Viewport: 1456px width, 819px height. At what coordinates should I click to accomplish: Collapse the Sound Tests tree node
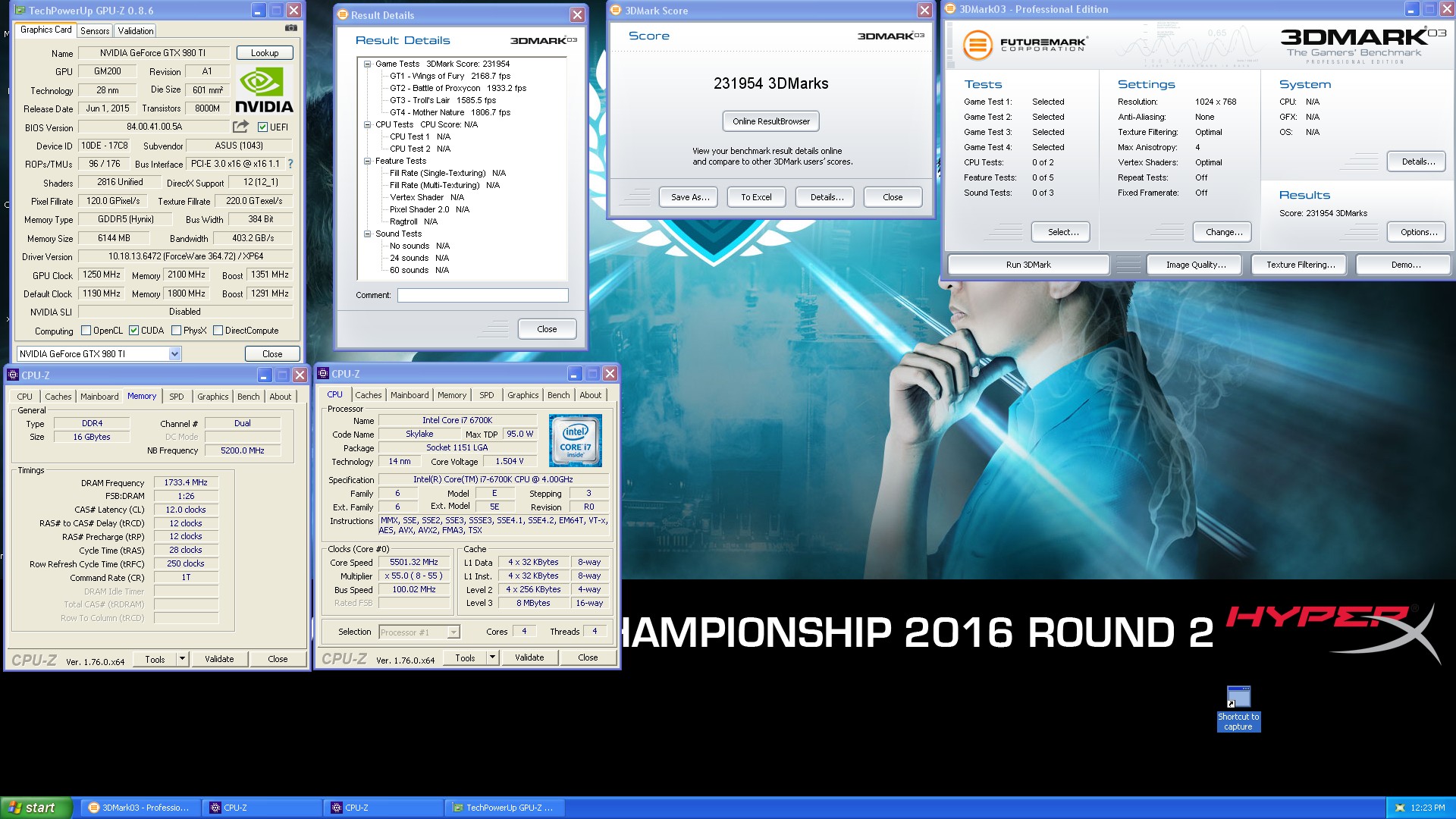368,234
